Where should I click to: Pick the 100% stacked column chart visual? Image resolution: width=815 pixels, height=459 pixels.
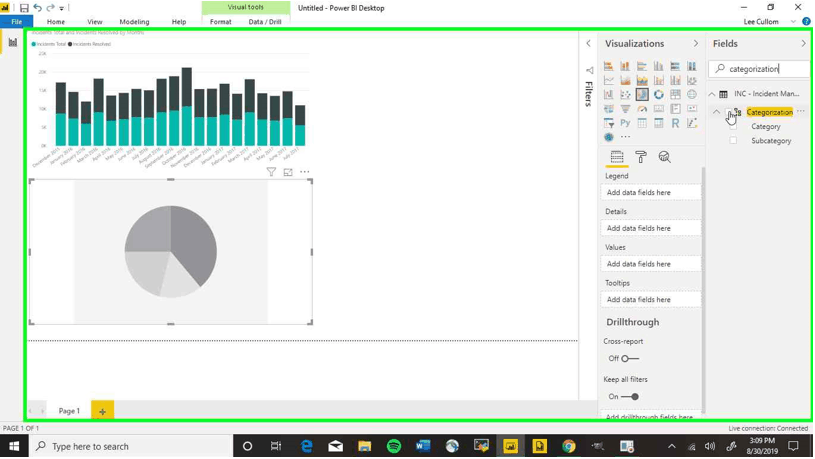692,66
